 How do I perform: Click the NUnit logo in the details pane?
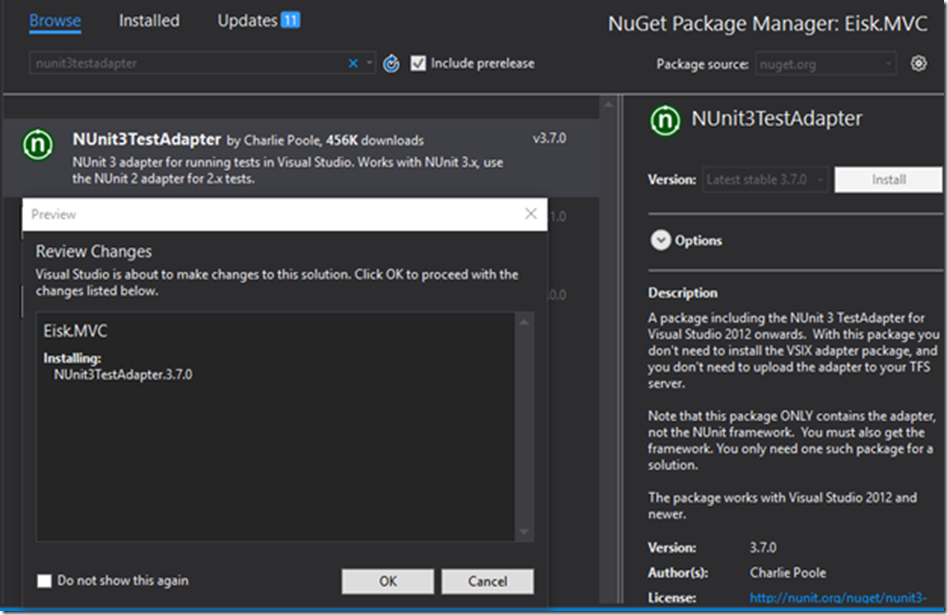pyautogui.click(x=665, y=120)
